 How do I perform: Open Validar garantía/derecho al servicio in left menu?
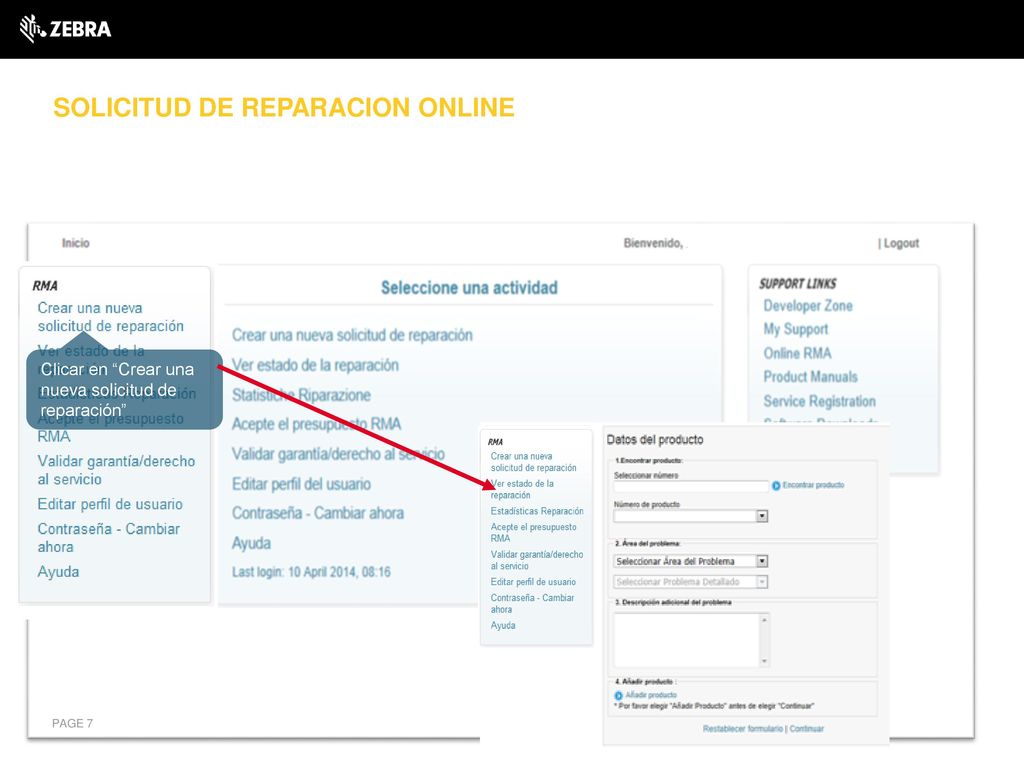116,470
